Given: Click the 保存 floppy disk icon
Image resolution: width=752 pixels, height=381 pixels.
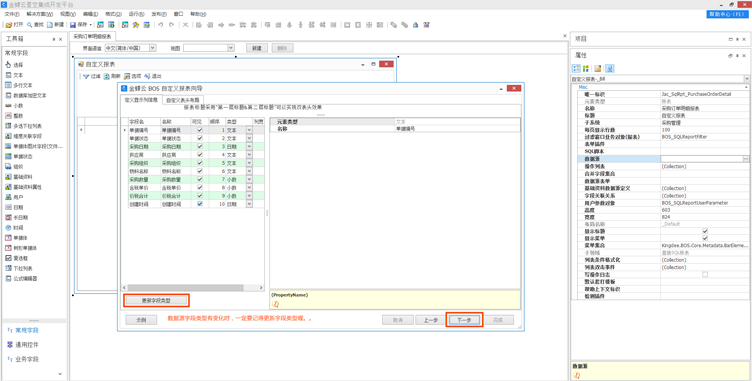Looking at the screenshot, I should tap(73, 24).
